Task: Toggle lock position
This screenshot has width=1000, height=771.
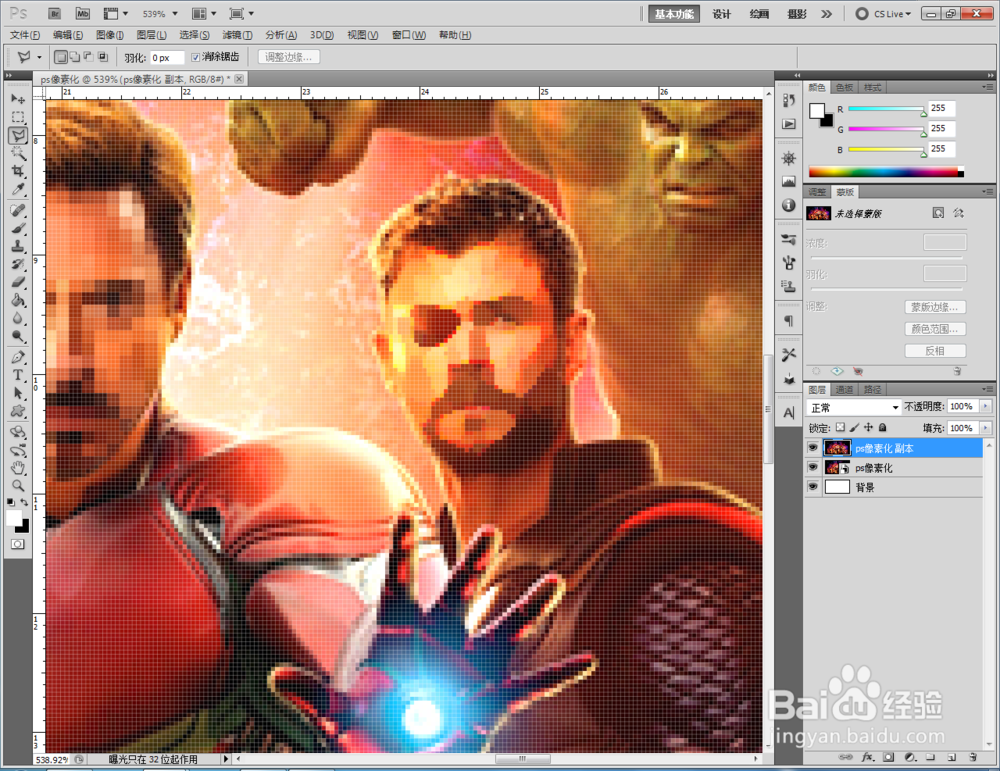Action: click(x=869, y=427)
